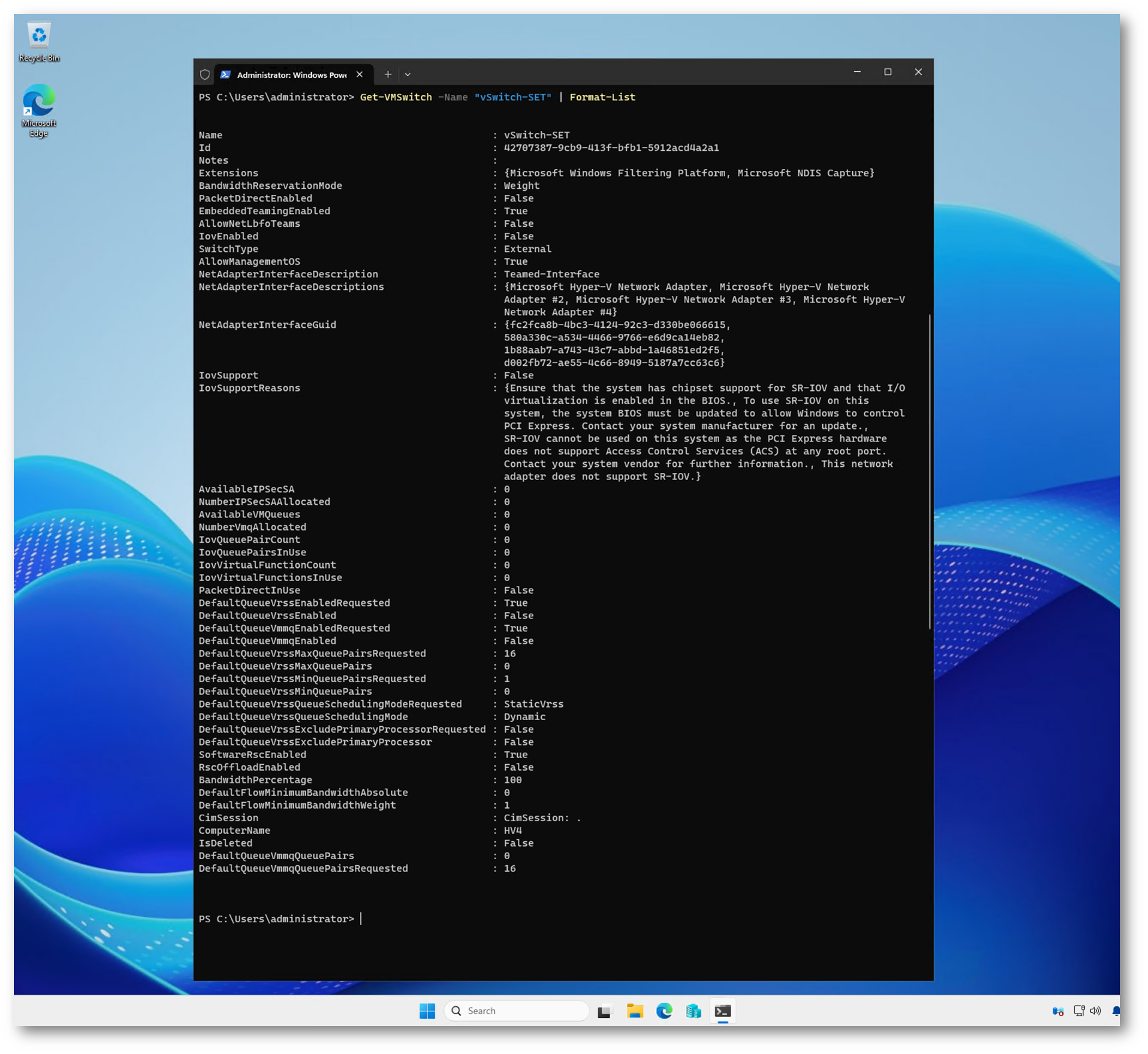Open the blue server app in the taskbar
Screen dimensions: 1148x1054
(x=693, y=1011)
